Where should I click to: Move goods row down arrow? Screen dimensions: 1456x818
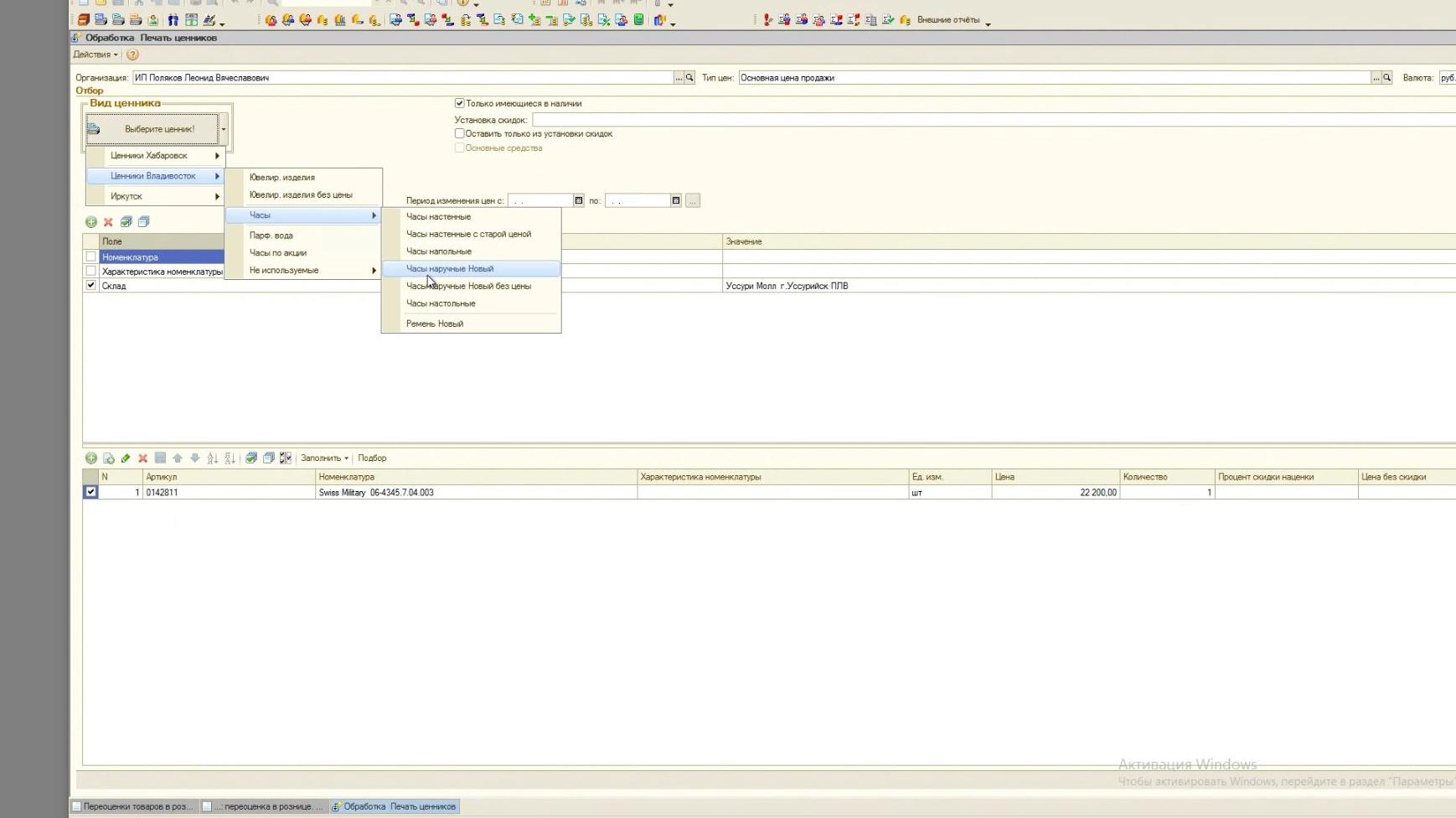195,458
